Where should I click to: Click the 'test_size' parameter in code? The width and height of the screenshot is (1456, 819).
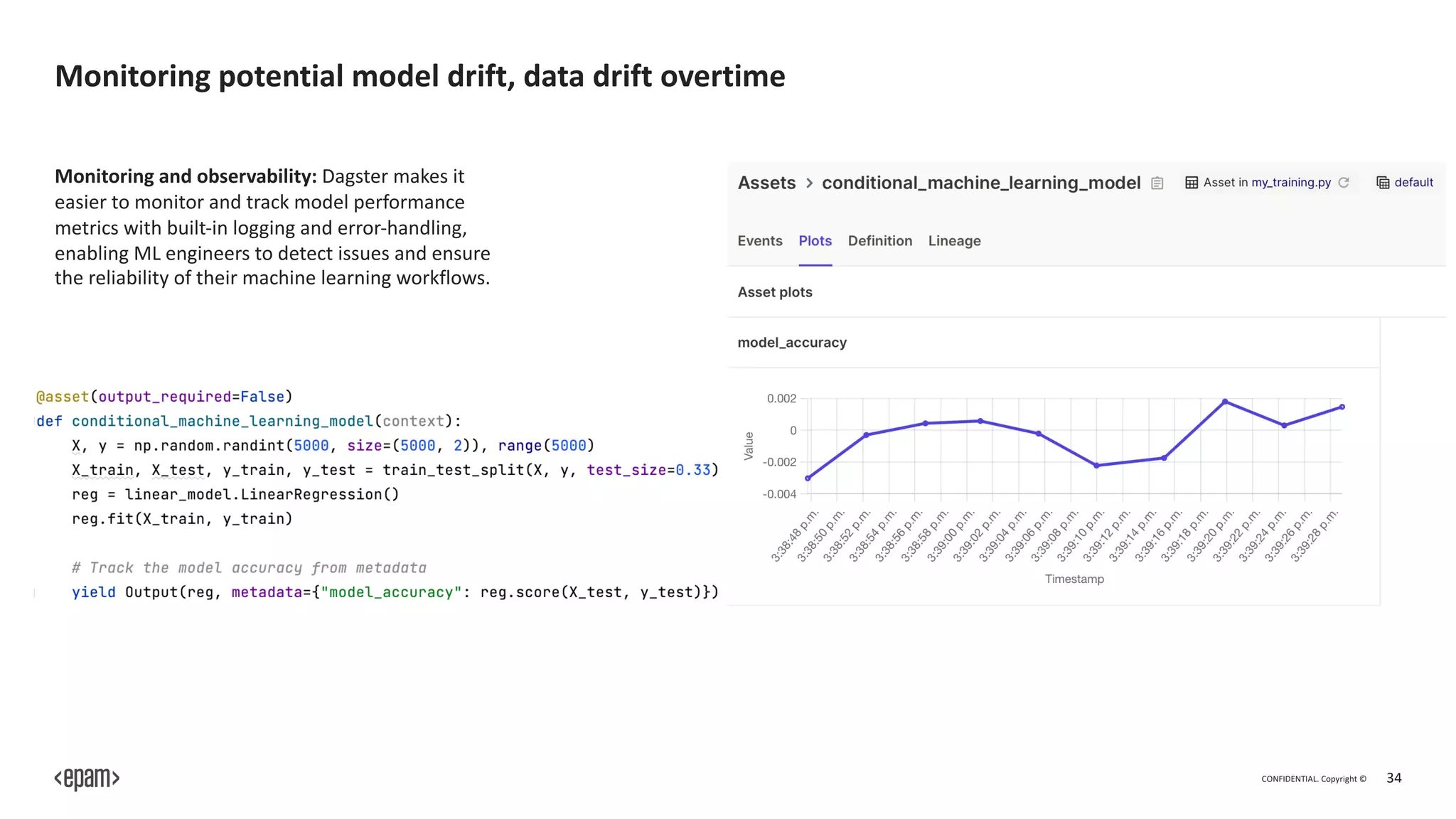[626, 470]
